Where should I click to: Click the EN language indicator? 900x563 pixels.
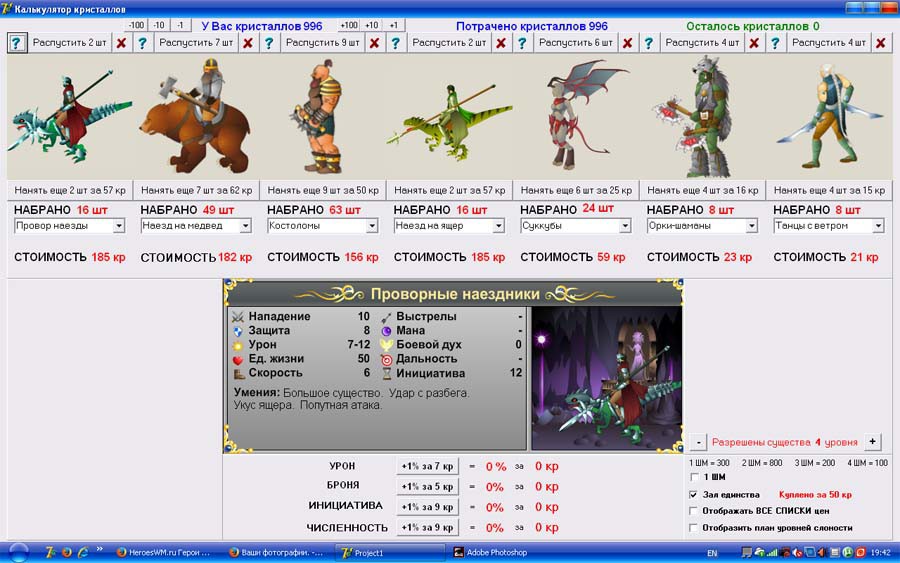tap(712, 553)
